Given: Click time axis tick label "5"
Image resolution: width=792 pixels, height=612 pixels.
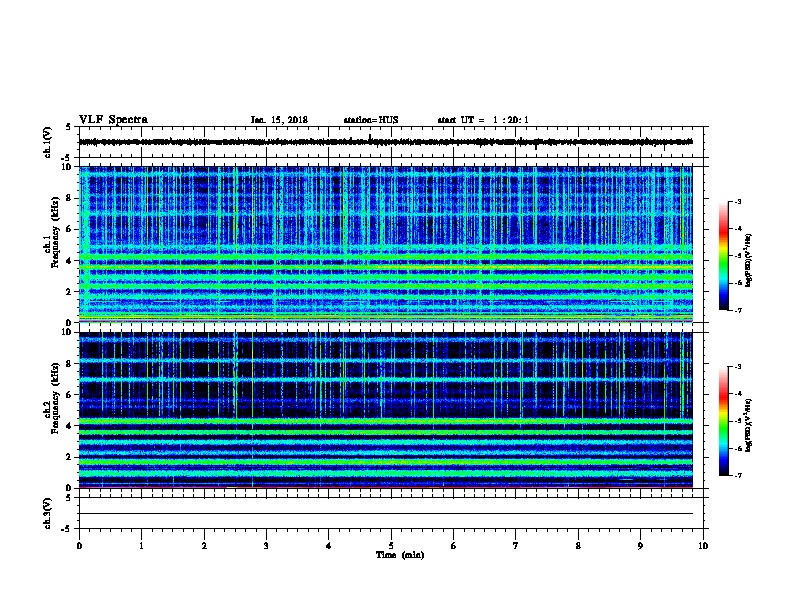Looking at the screenshot, I should 391,546.
